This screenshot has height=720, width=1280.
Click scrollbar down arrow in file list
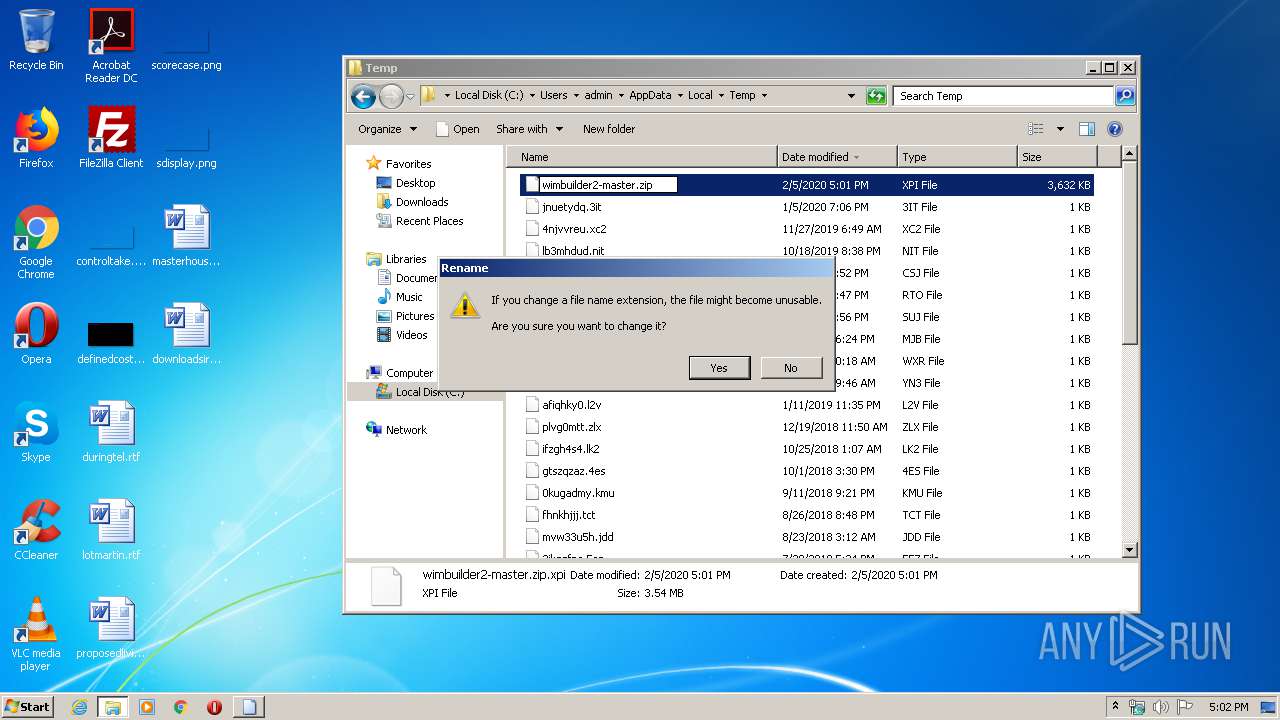click(1130, 549)
